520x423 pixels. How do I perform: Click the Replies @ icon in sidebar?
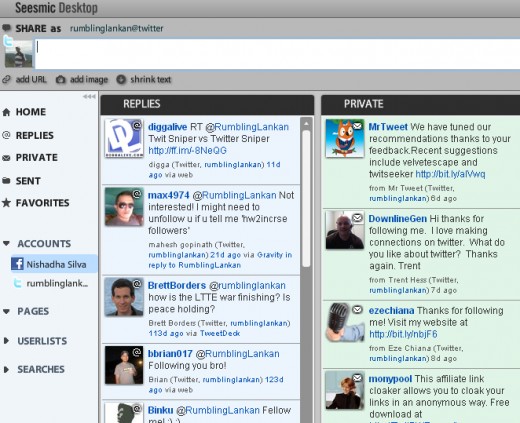click(6, 135)
